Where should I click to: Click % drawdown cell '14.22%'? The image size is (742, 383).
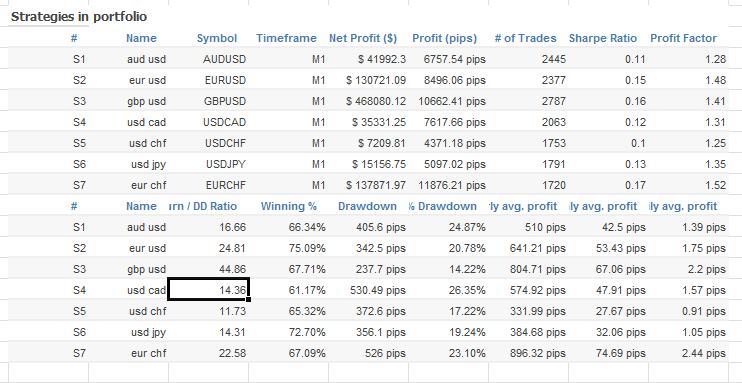click(467, 269)
